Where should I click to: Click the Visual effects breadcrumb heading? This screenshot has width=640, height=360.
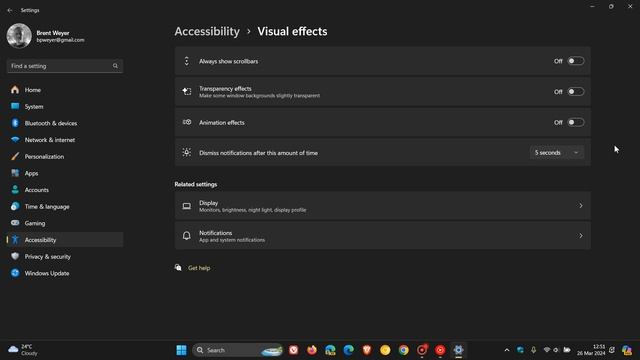(292, 31)
